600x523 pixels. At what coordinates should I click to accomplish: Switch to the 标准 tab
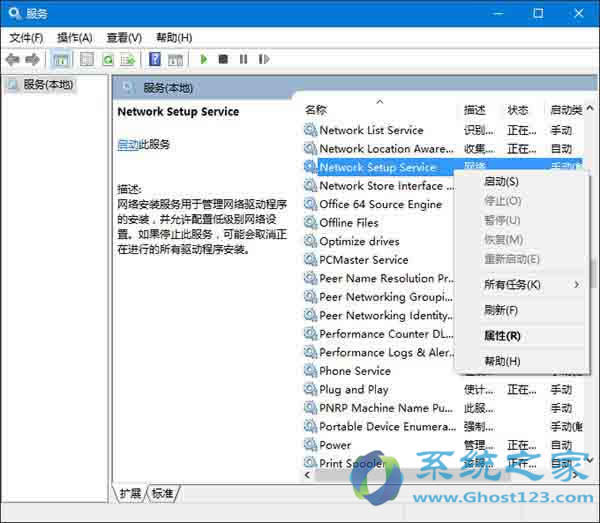coord(162,493)
